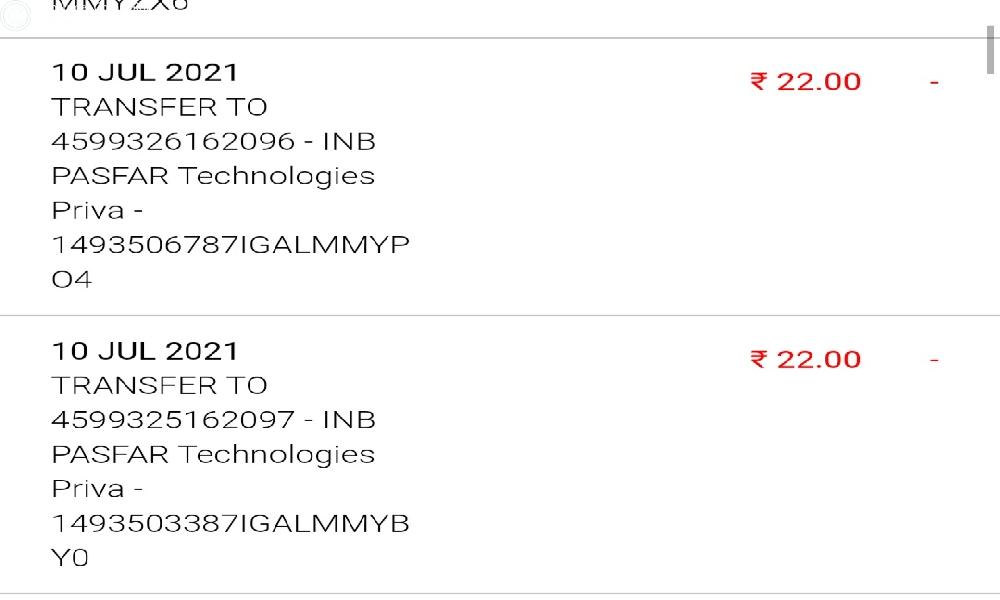Click rupee amount for transfer to 4599325162097

coord(805,360)
